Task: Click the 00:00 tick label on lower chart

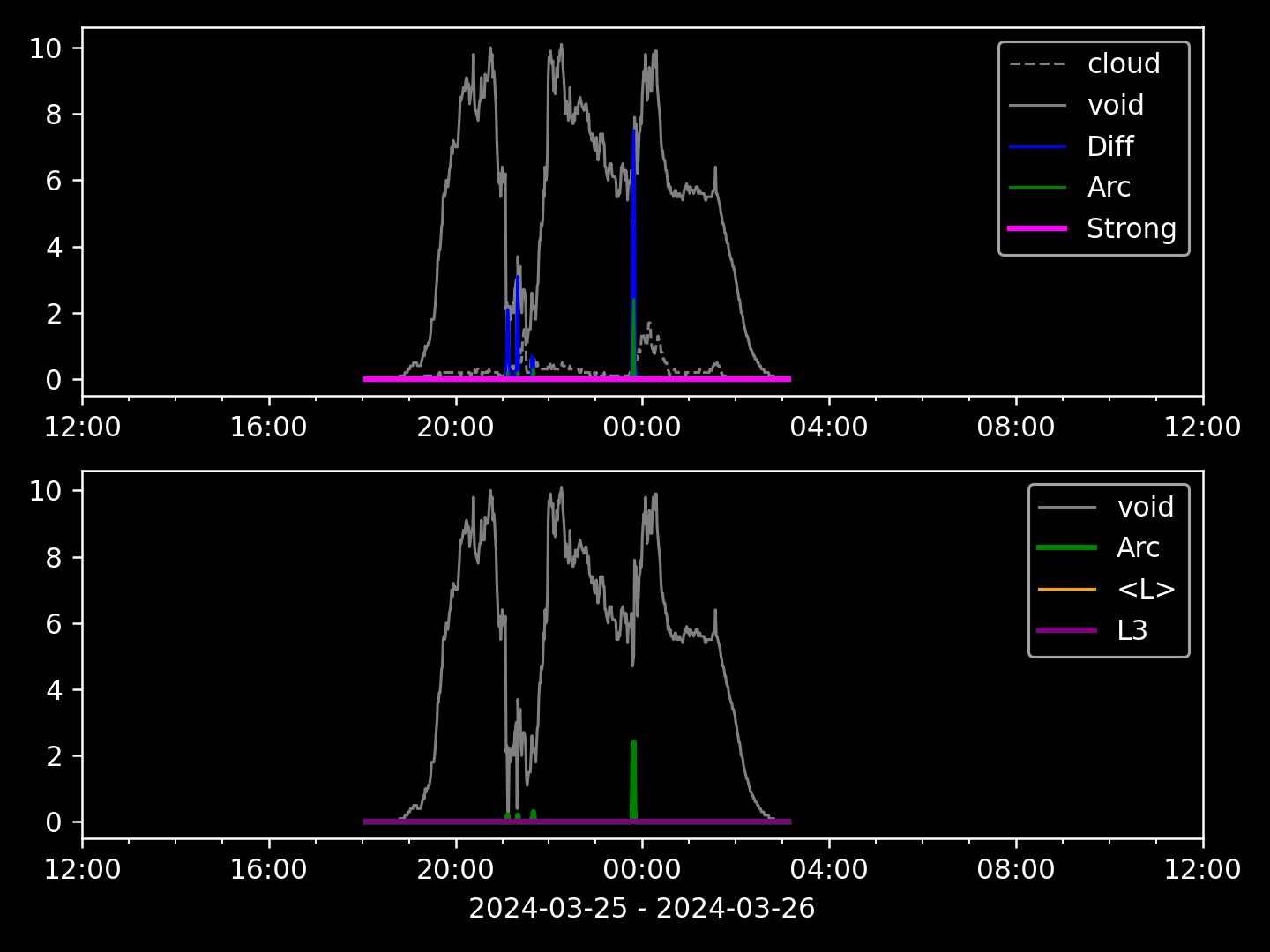Action: click(x=642, y=870)
